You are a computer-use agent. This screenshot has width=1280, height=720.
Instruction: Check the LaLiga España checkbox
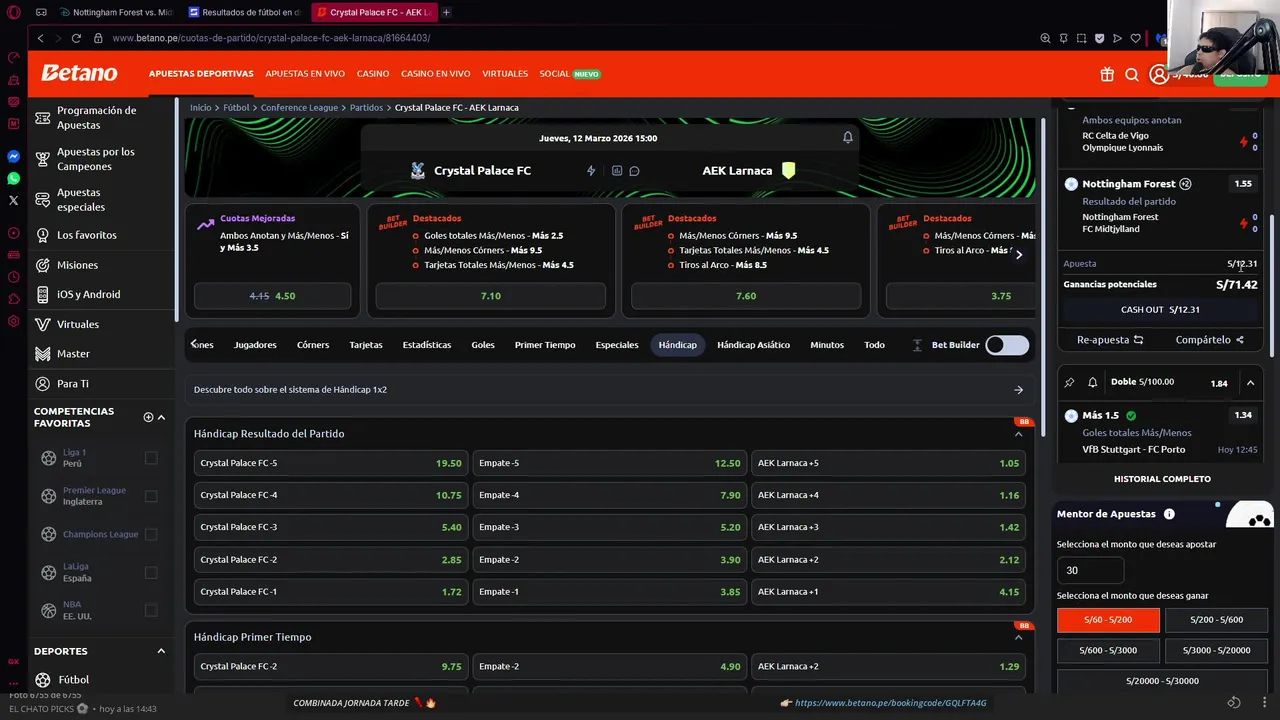point(151,572)
